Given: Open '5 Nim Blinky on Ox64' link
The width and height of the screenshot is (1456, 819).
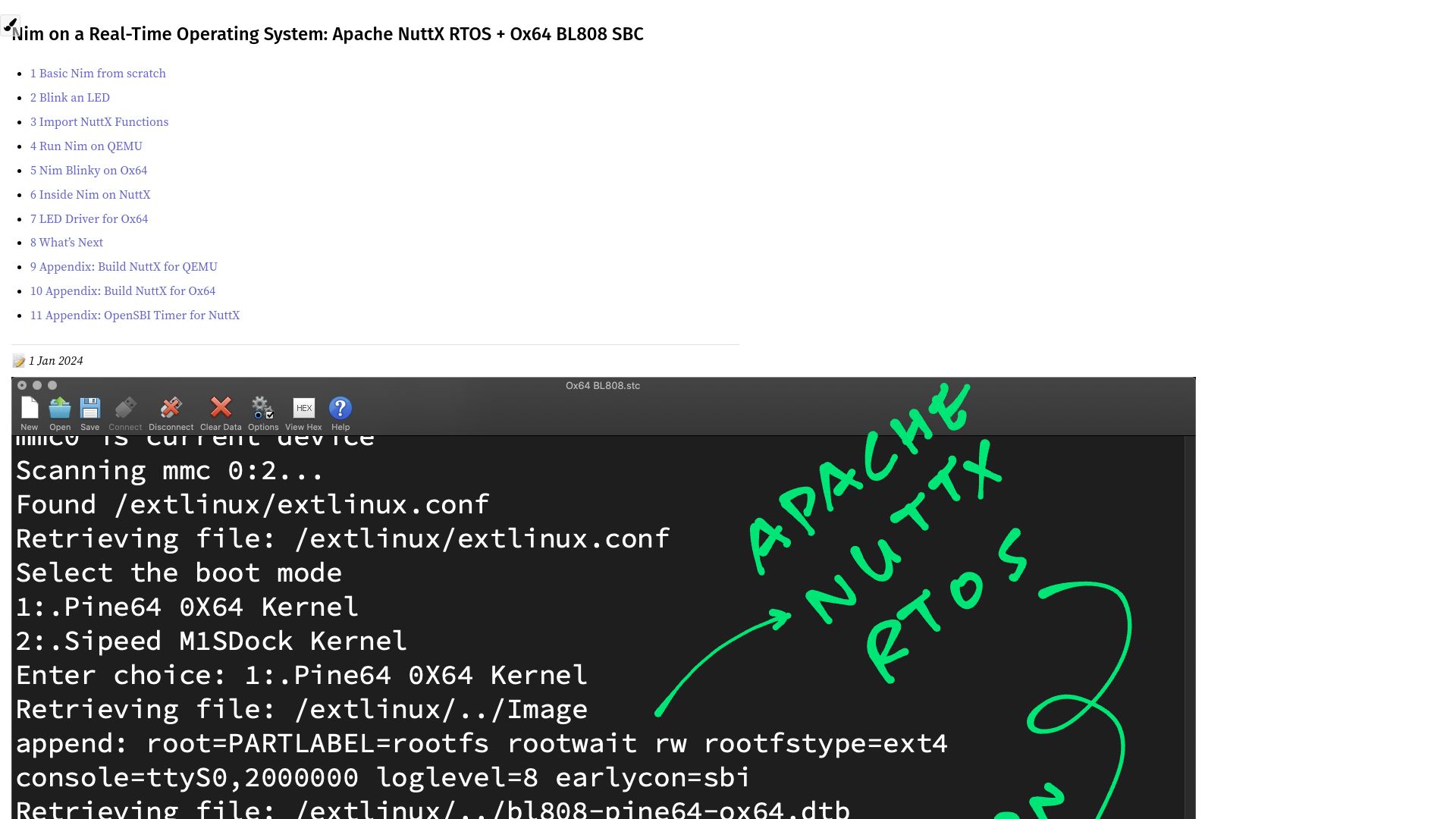Looking at the screenshot, I should tap(89, 171).
